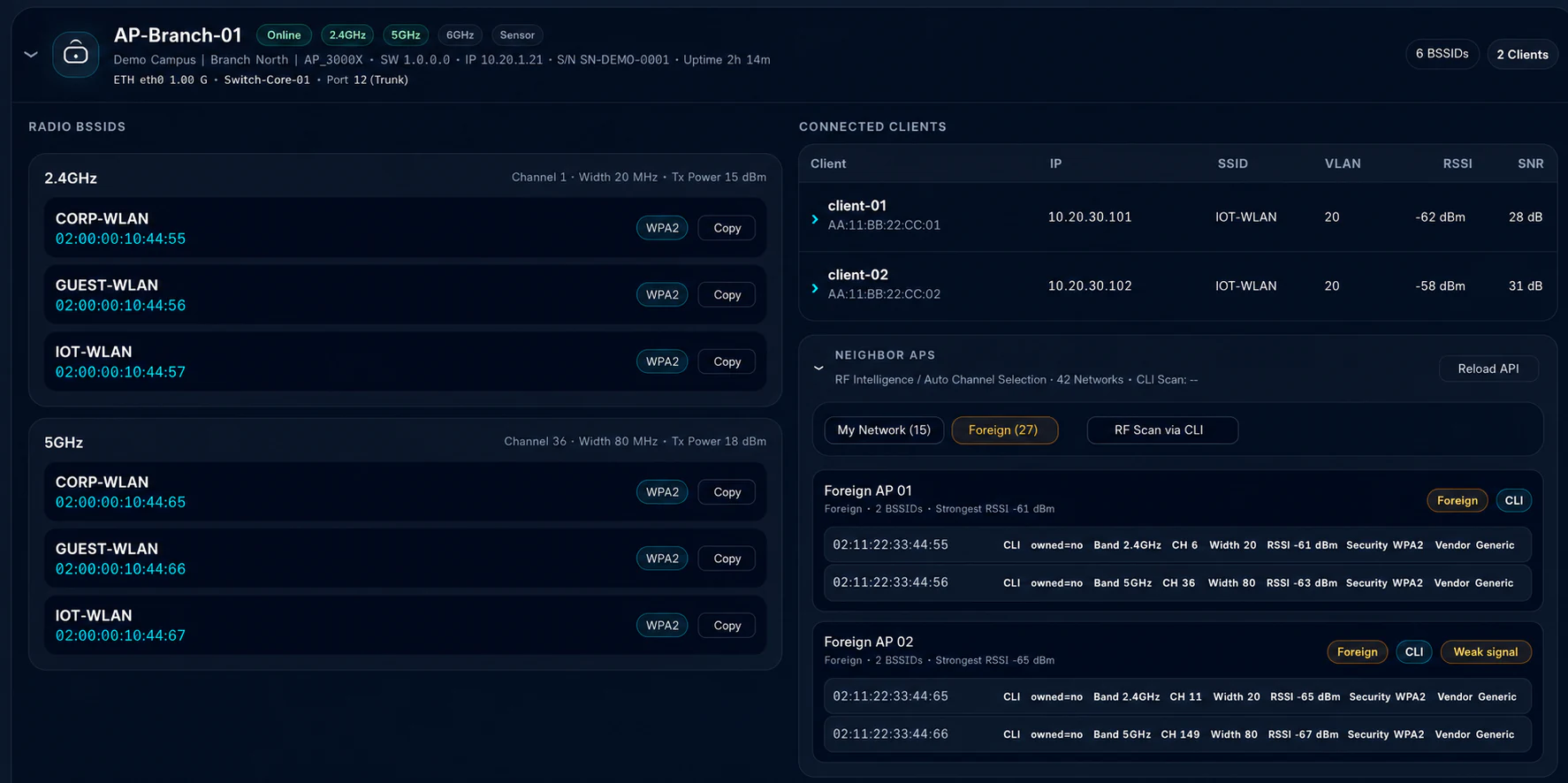The width and height of the screenshot is (1568, 783).
Task: Click WPA2 badge for 5GHz CORP-WLAN
Action: click(x=662, y=492)
